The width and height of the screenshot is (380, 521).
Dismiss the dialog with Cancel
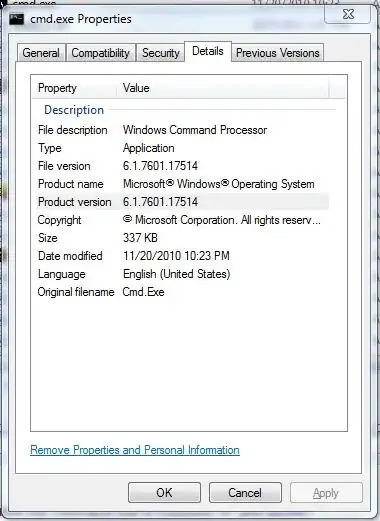coord(245,493)
